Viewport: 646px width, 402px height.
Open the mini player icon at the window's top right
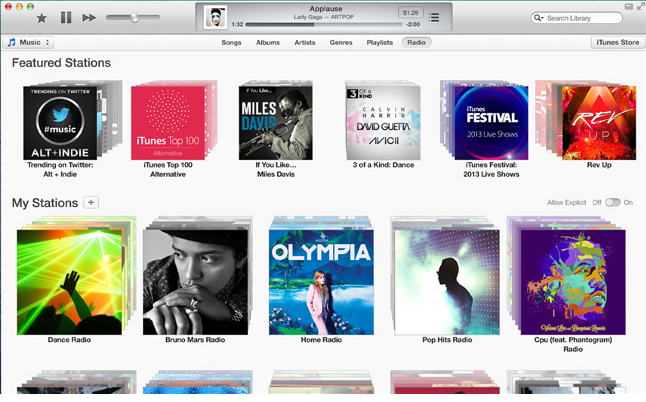(629, 7)
